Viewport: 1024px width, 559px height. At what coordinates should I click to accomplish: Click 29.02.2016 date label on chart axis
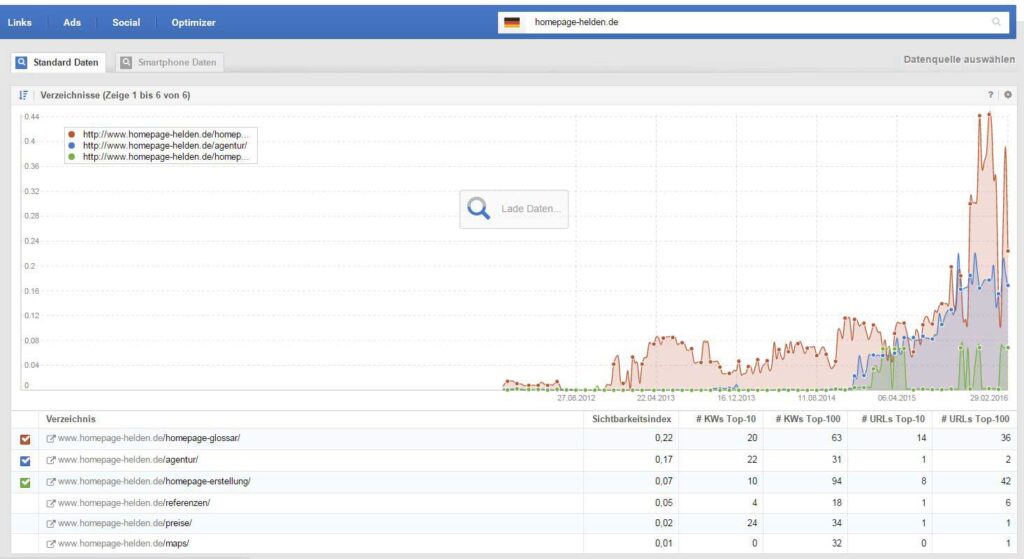[x=989, y=398]
